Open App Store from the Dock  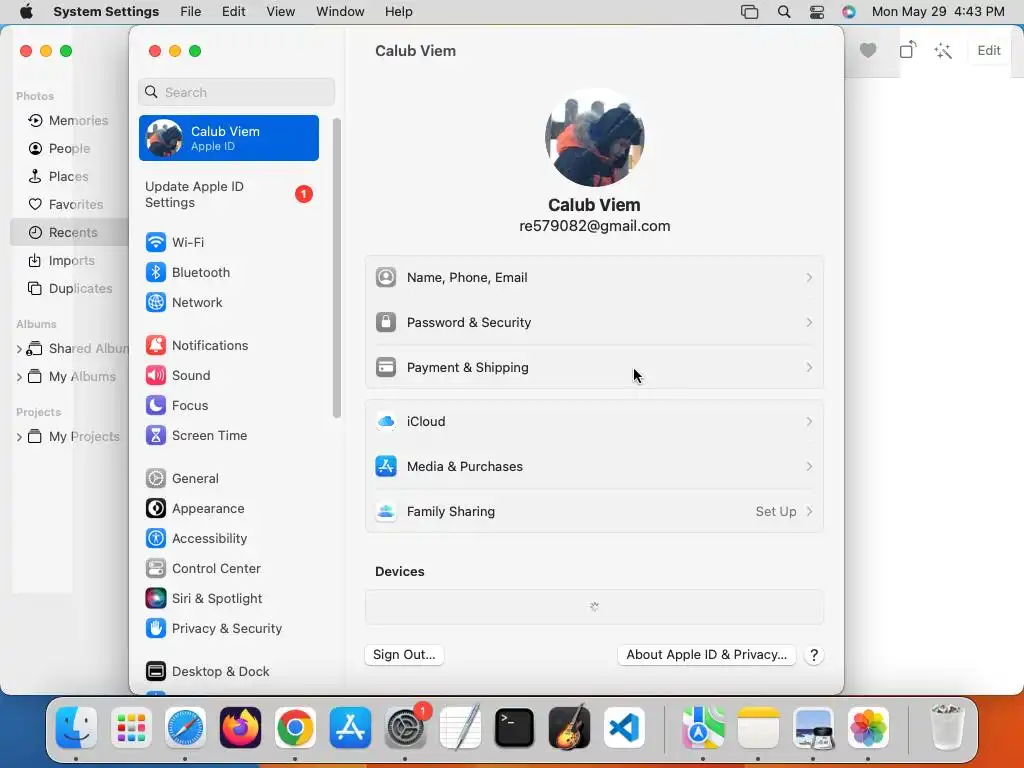click(x=350, y=728)
